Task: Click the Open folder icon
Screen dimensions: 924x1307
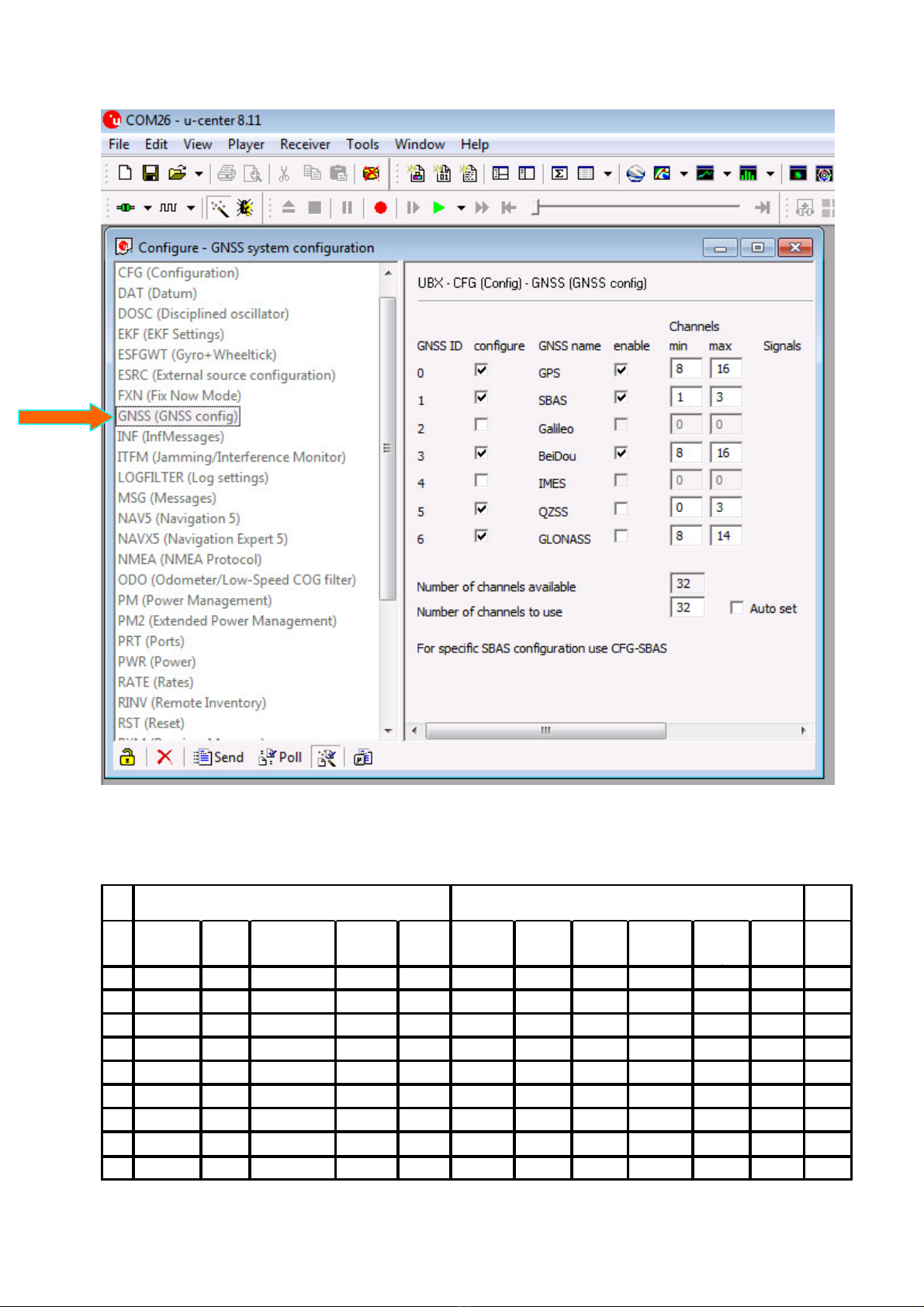Action: [x=178, y=173]
